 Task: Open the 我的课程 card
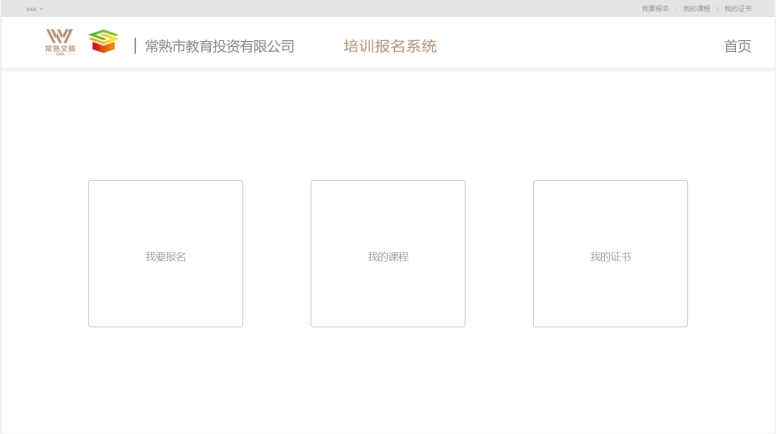pyautogui.click(x=388, y=220)
